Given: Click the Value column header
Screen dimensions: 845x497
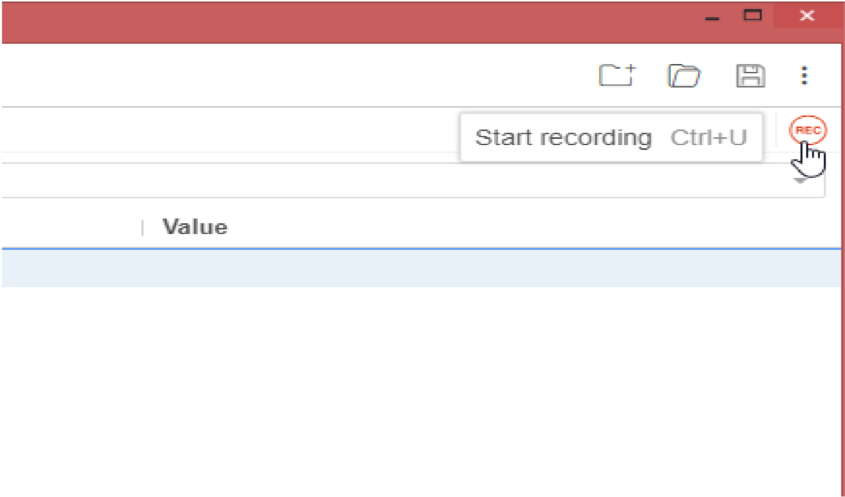Looking at the screenshot, I should (195, 227).
